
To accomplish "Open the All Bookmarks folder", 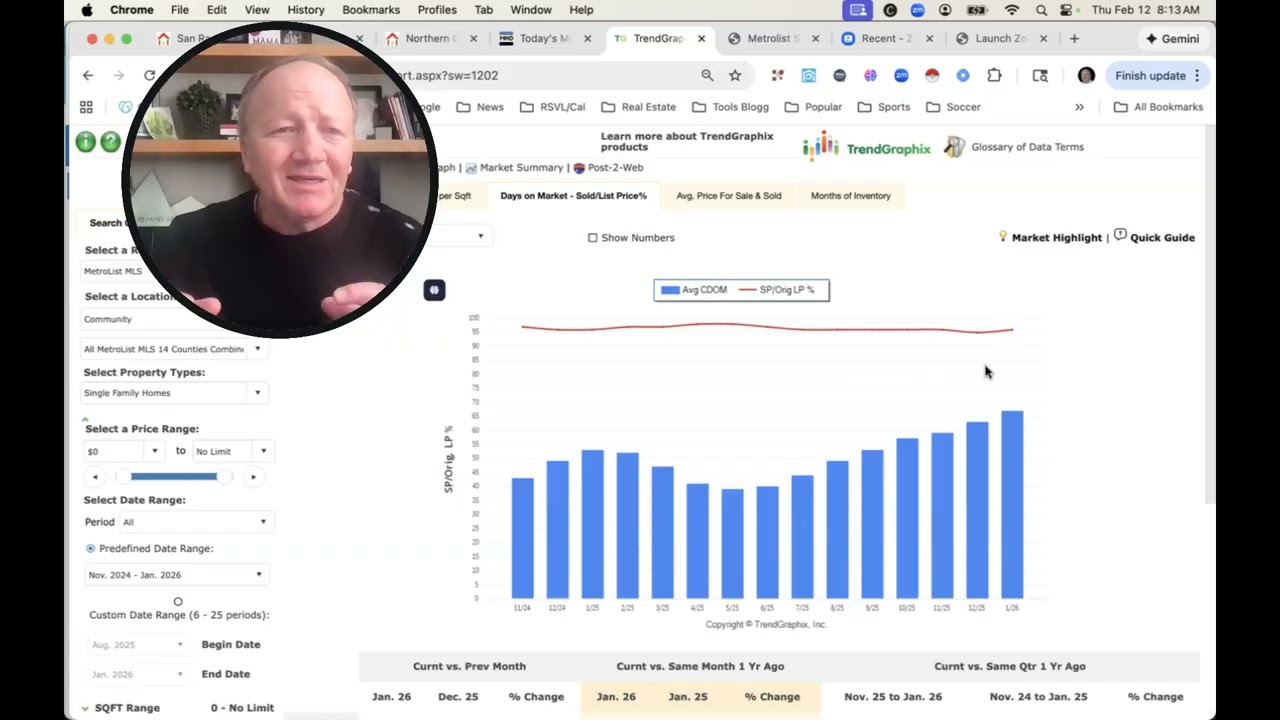I will pos(1158,107).
